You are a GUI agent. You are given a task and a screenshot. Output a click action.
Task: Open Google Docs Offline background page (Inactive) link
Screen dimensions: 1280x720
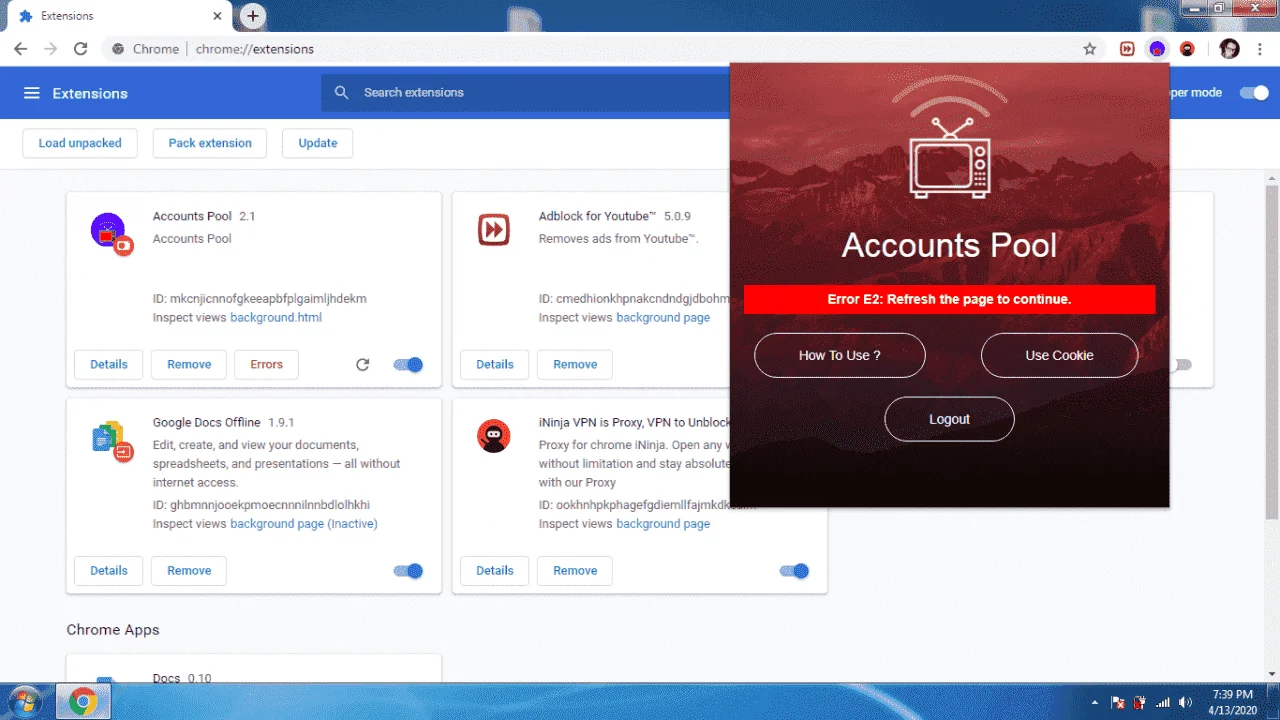pos(304,524)
